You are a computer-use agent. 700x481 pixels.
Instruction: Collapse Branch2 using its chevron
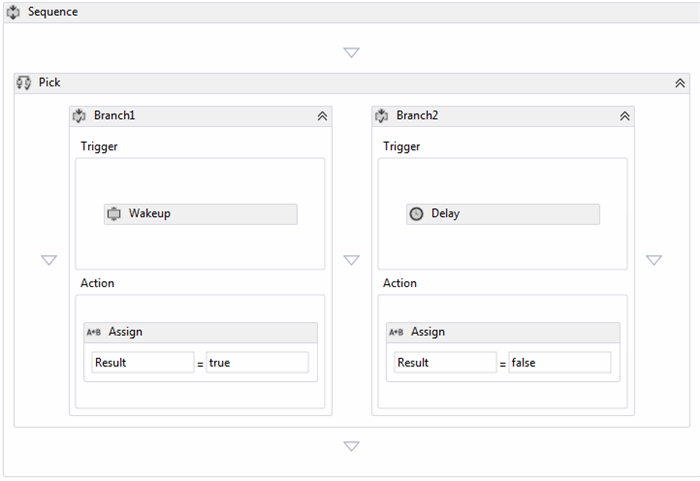[624, 116]
